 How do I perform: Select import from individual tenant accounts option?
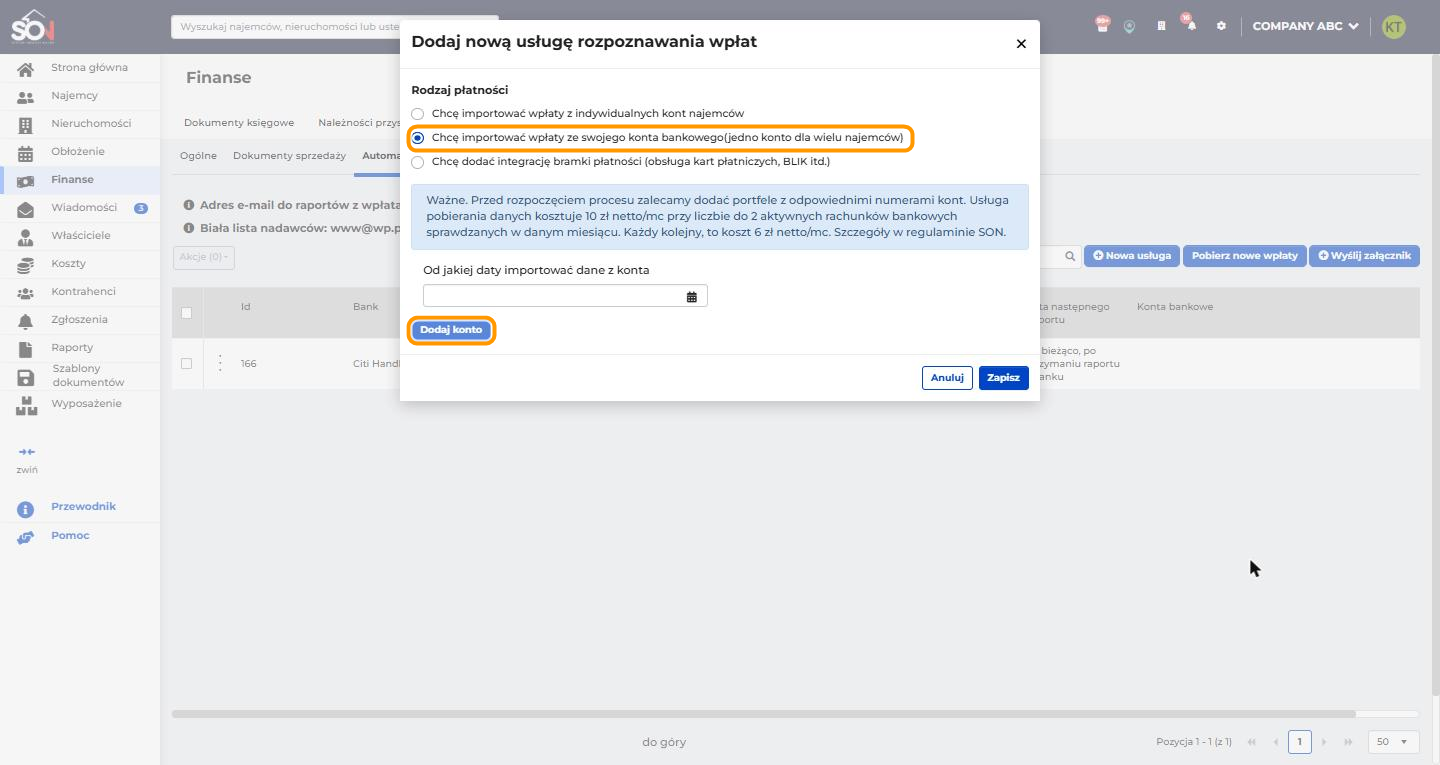[418, 114]
